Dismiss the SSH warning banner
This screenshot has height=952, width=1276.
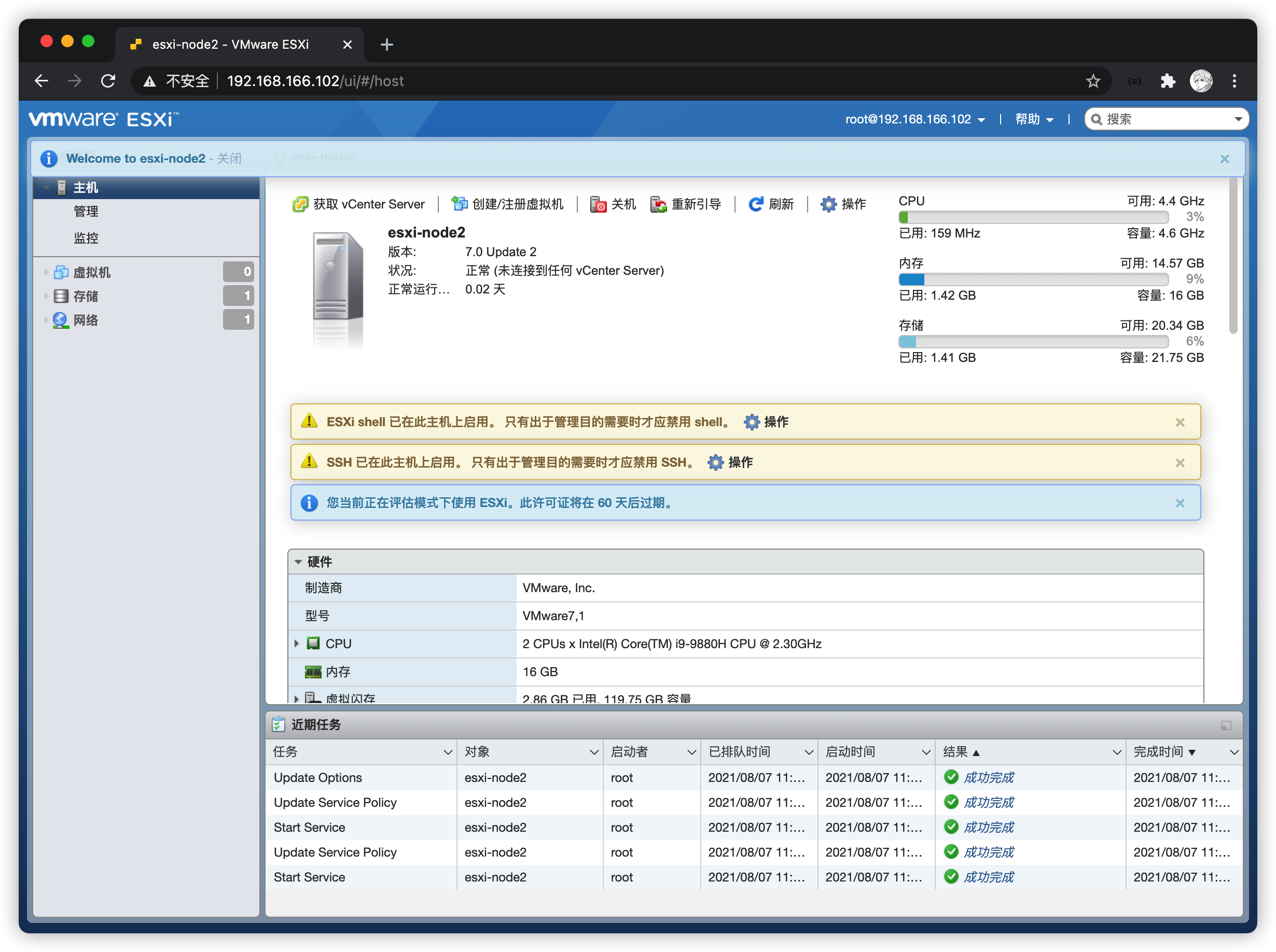(x=1181, y=462)
